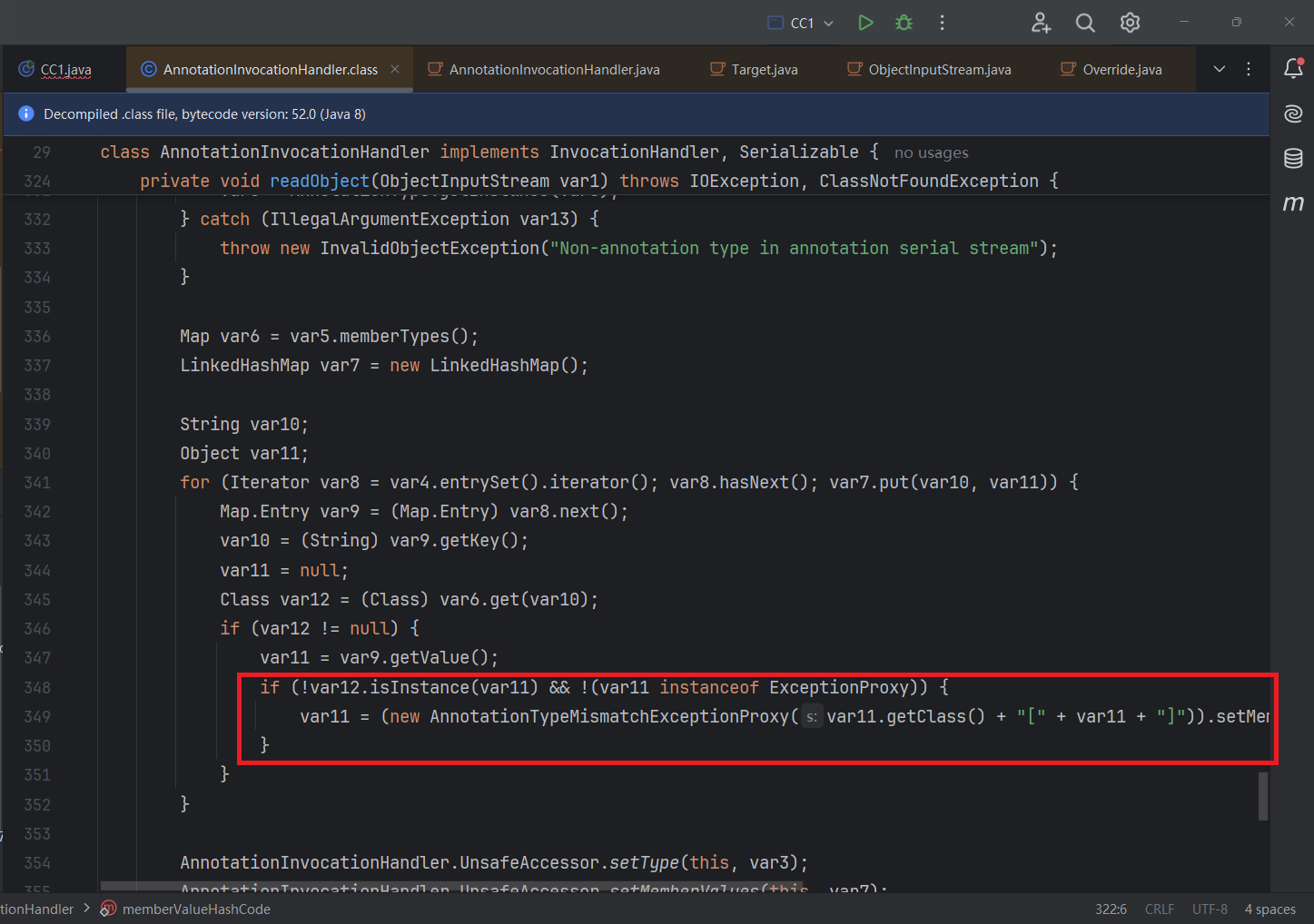This screenshot has width=1314, height=924.
Task: Click line number 341 in the gutter
Action: click(37, 482)
